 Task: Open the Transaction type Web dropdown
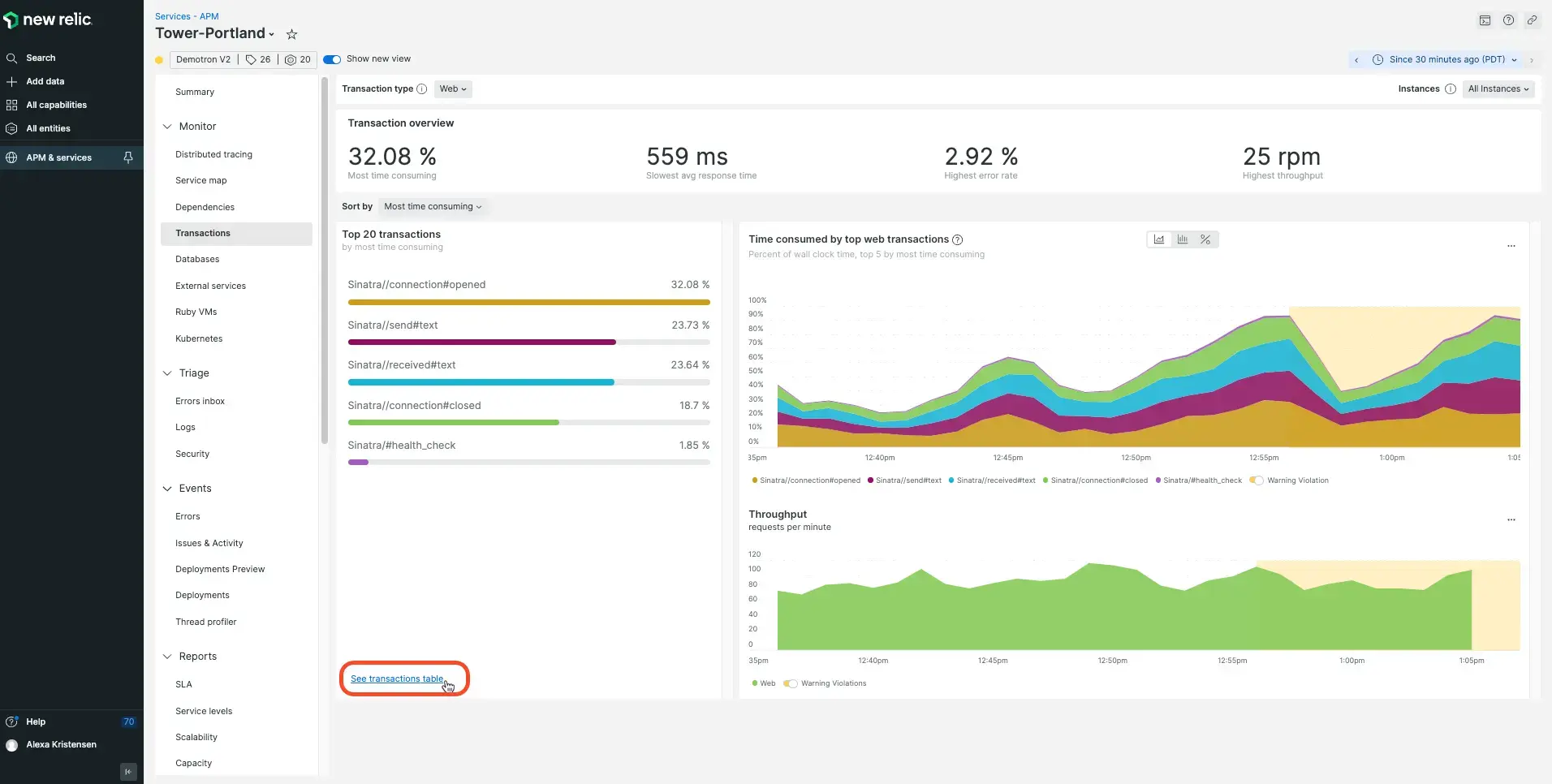coord(453,89)
